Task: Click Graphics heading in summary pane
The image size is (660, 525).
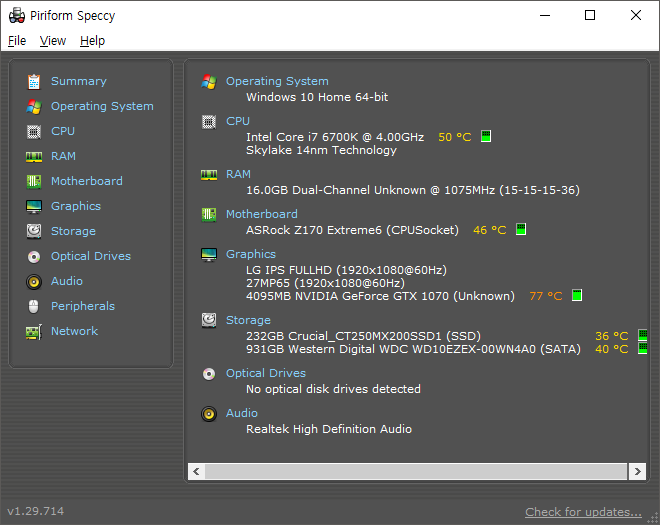Action: click(x=251, y=254)
